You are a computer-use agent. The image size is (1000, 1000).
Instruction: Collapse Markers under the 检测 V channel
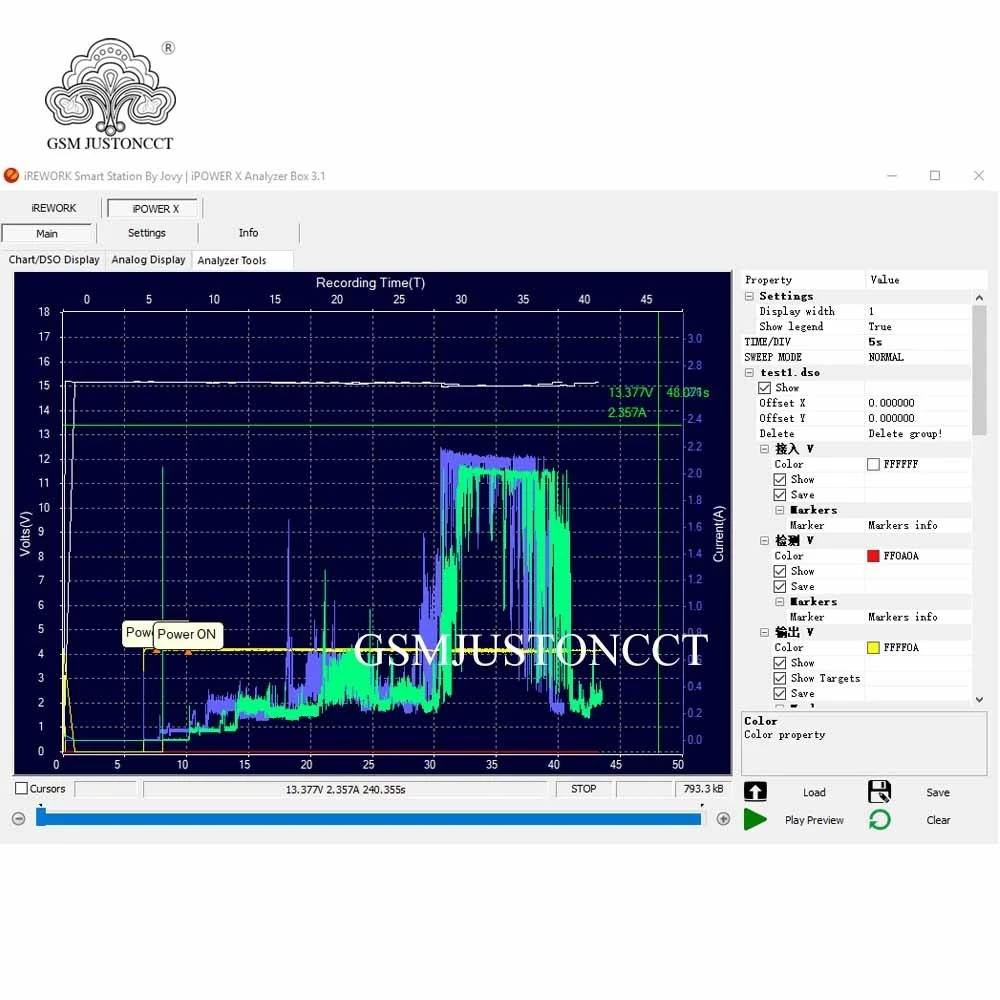(780, 602)
